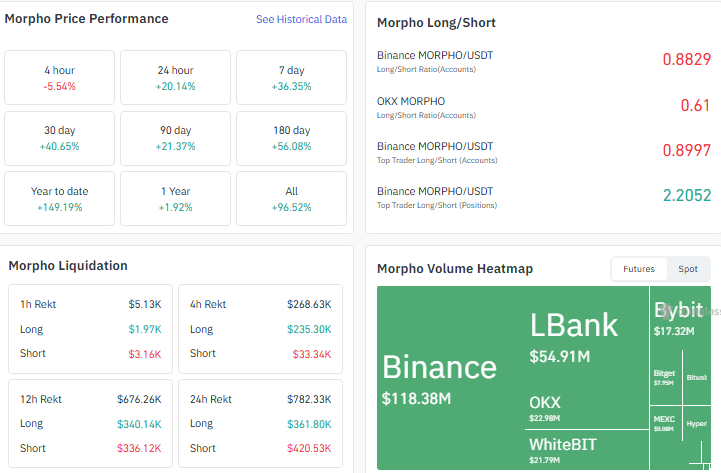Click the 24h Rekt total $782.33K
Image resolution: width=721 pixels, height=473 pixels.
(x=309, y=399)
